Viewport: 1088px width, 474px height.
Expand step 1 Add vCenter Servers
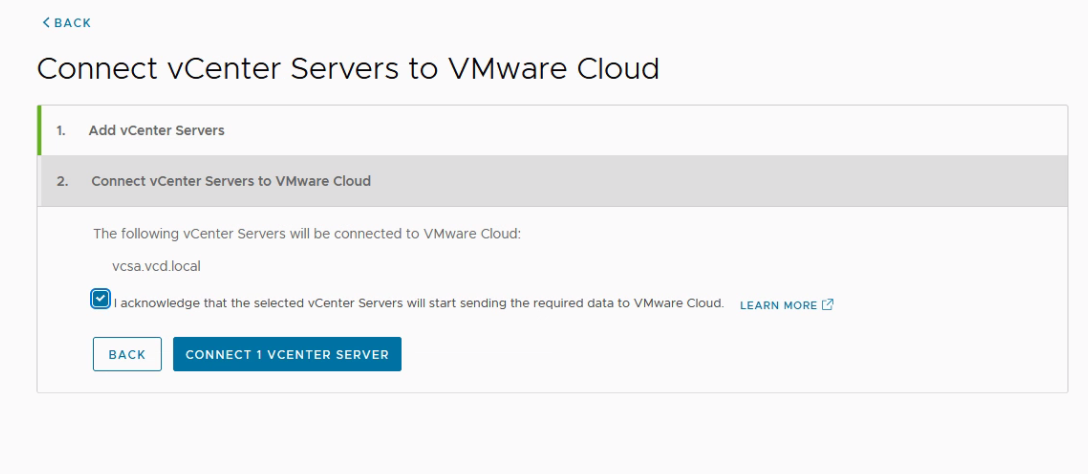156,130
